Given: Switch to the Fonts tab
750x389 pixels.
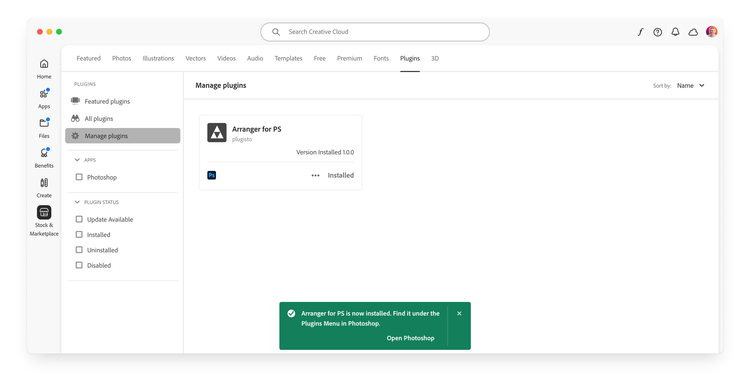Looking at the screenshot, I should [x=381, y=58].
